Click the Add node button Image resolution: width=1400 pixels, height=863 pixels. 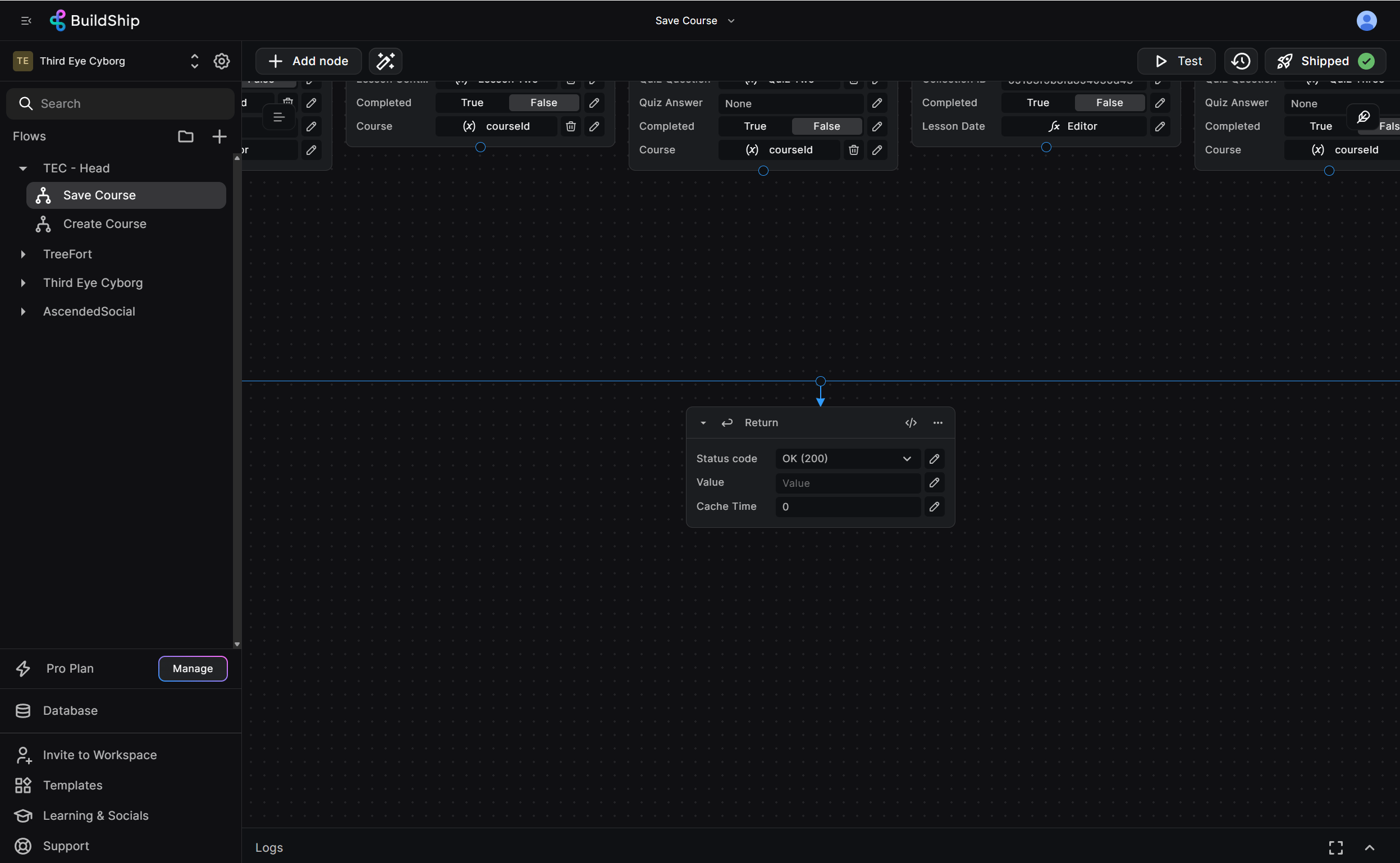309,61
